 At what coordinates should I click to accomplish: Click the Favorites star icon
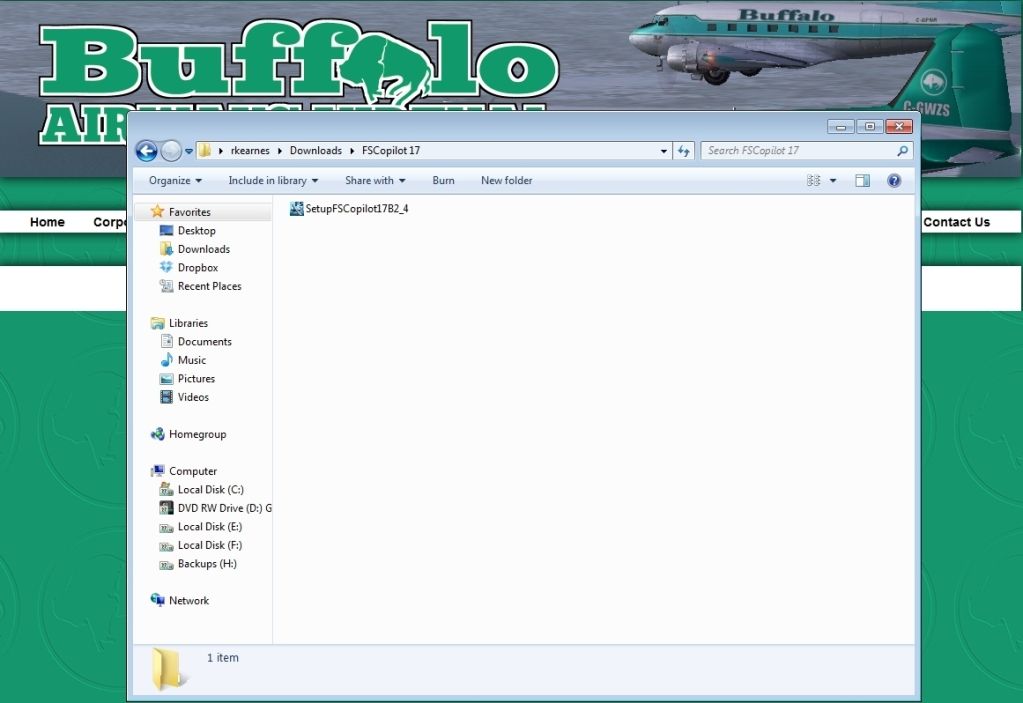(157, 211)
